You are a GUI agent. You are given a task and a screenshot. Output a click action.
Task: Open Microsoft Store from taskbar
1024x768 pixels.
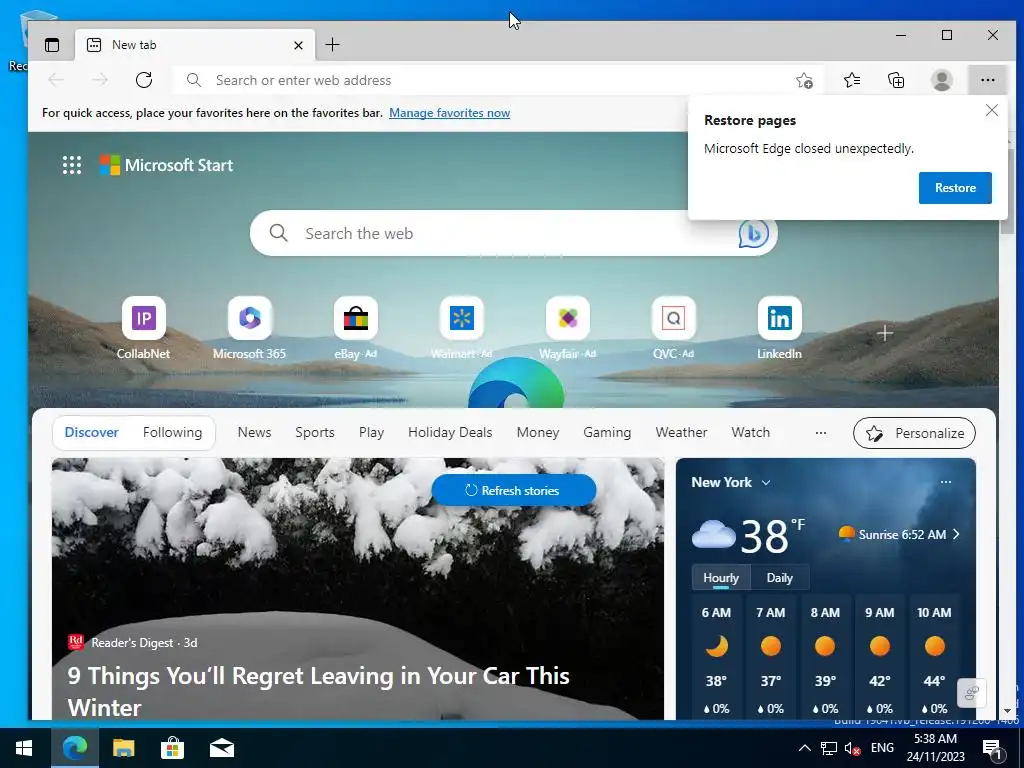tap(172, 748)
